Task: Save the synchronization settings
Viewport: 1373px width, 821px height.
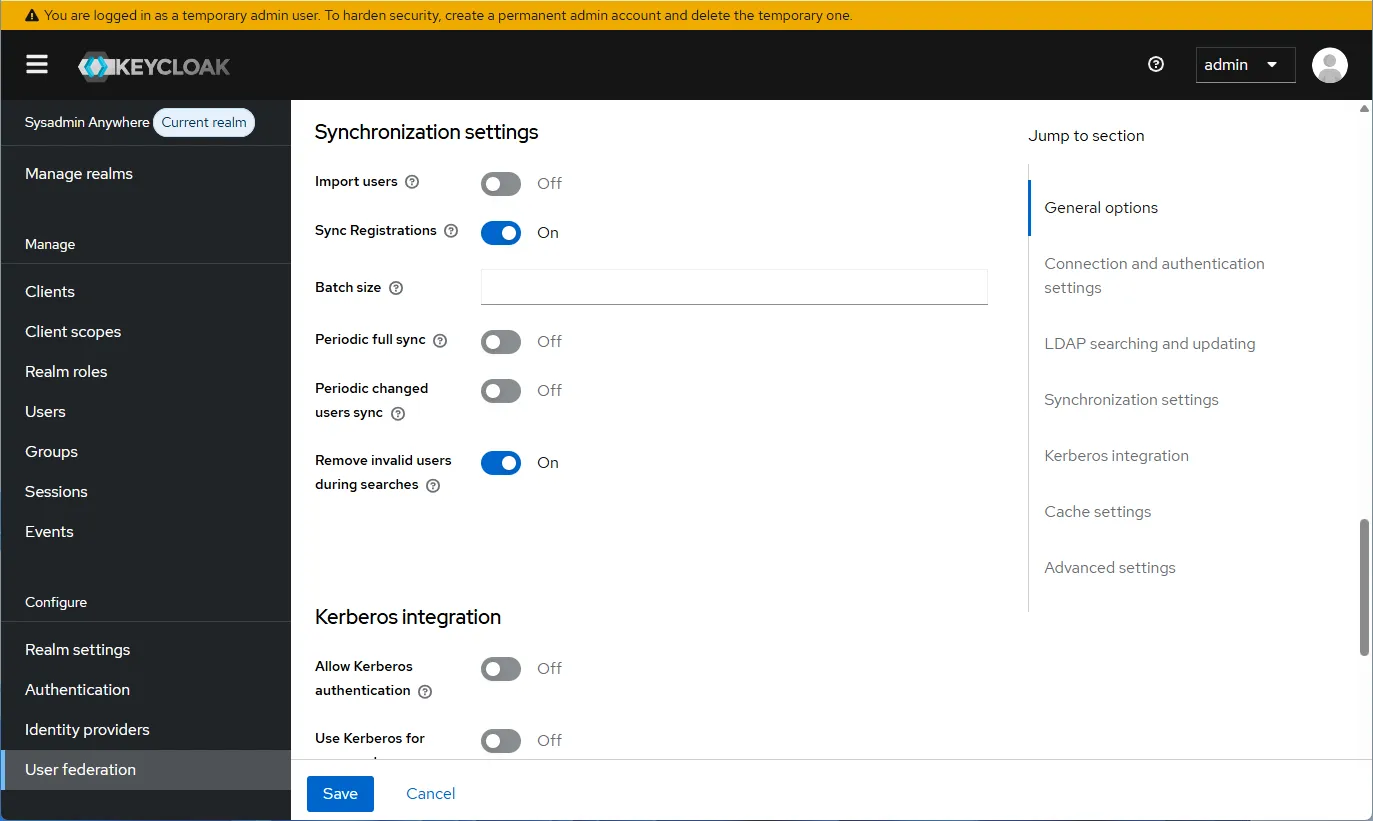Action: tap(340, 793)
